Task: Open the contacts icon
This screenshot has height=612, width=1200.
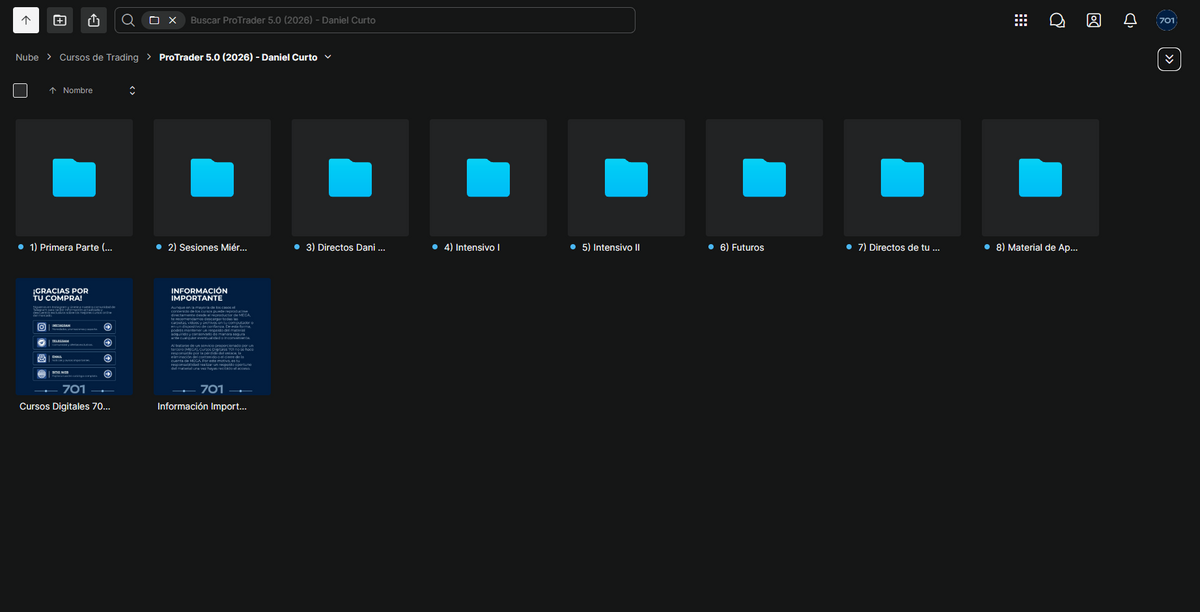Action: tap(1094, 20)
